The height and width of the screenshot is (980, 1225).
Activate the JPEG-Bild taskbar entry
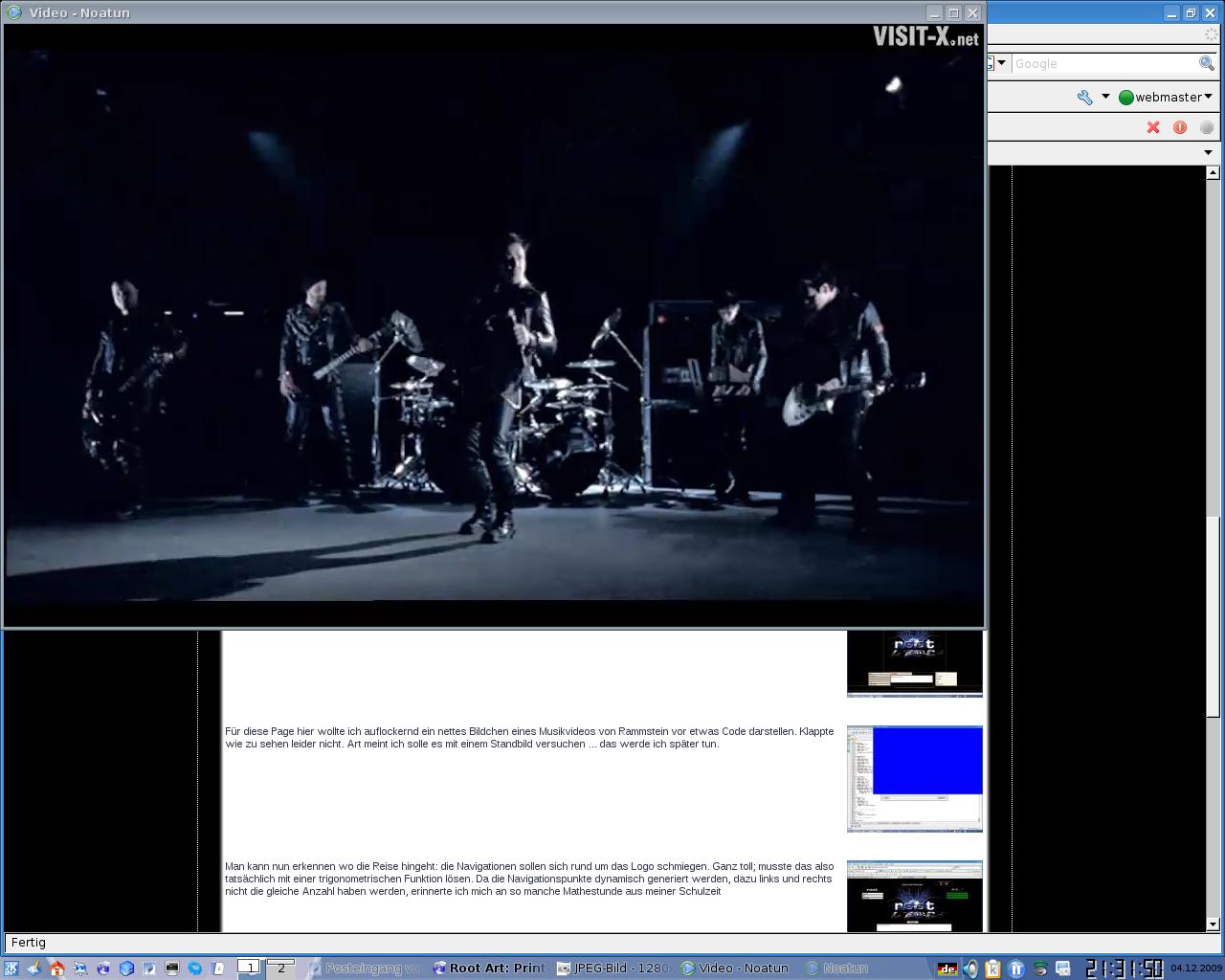[x=614, y=969]
